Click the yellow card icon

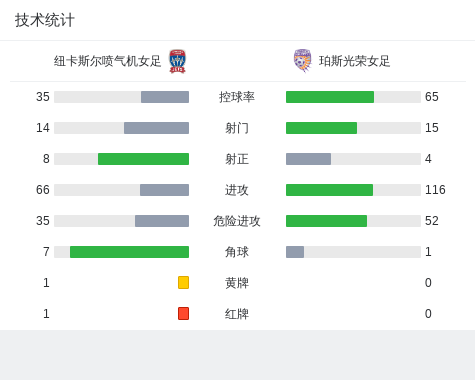pyautogui.click(x=183, y=282)
